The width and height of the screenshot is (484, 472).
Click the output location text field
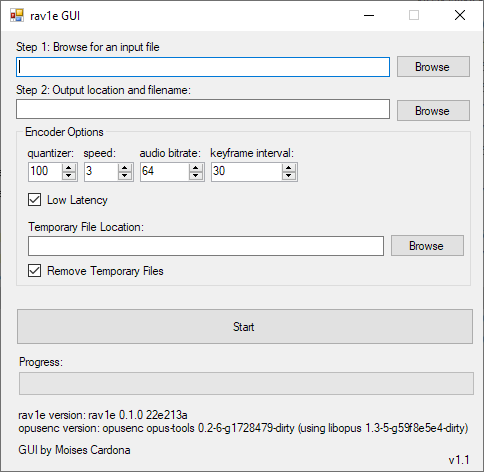point(203,109)
